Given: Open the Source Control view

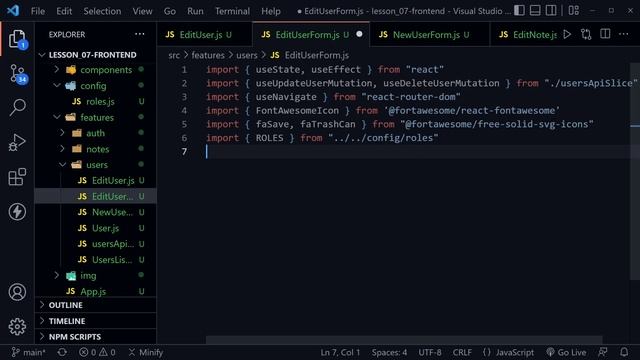Looking at the screenshot, I should (x=17, y=74).
